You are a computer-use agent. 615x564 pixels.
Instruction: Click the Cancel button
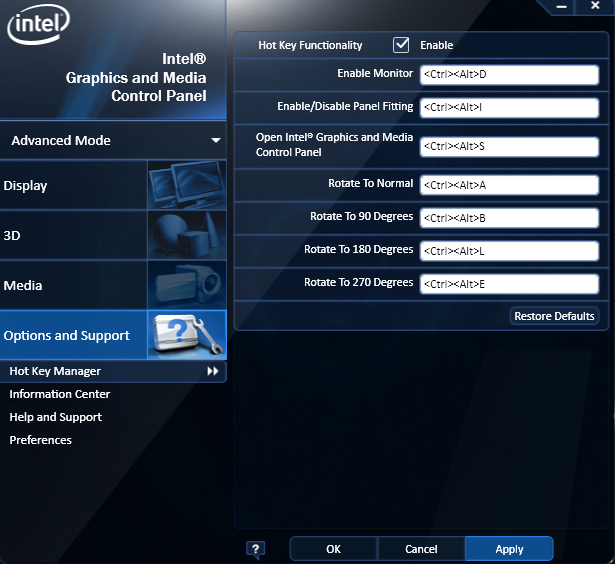click(421, 549)
